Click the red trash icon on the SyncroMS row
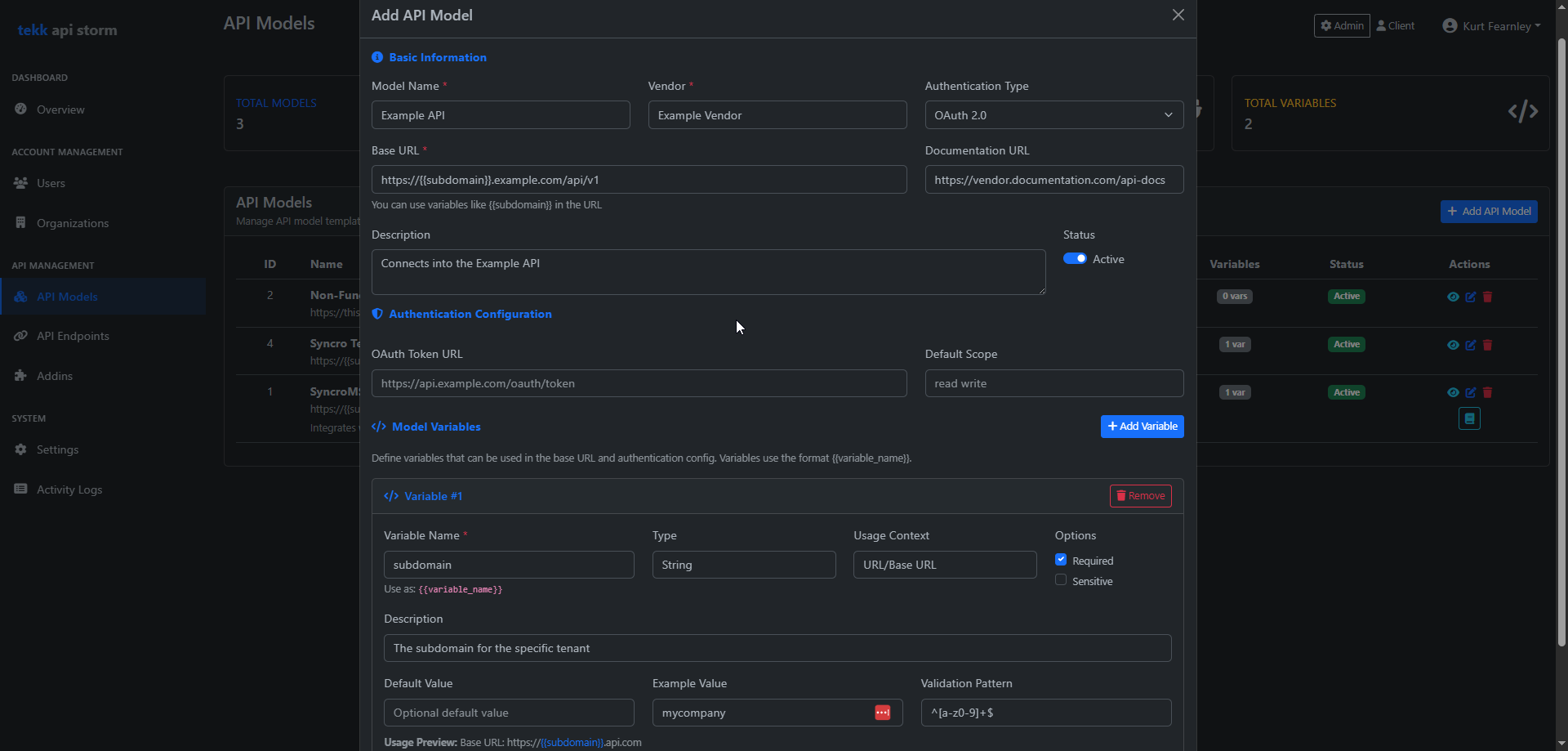Viewport: 1568px width, 751px height. (x=1487, y=392)
